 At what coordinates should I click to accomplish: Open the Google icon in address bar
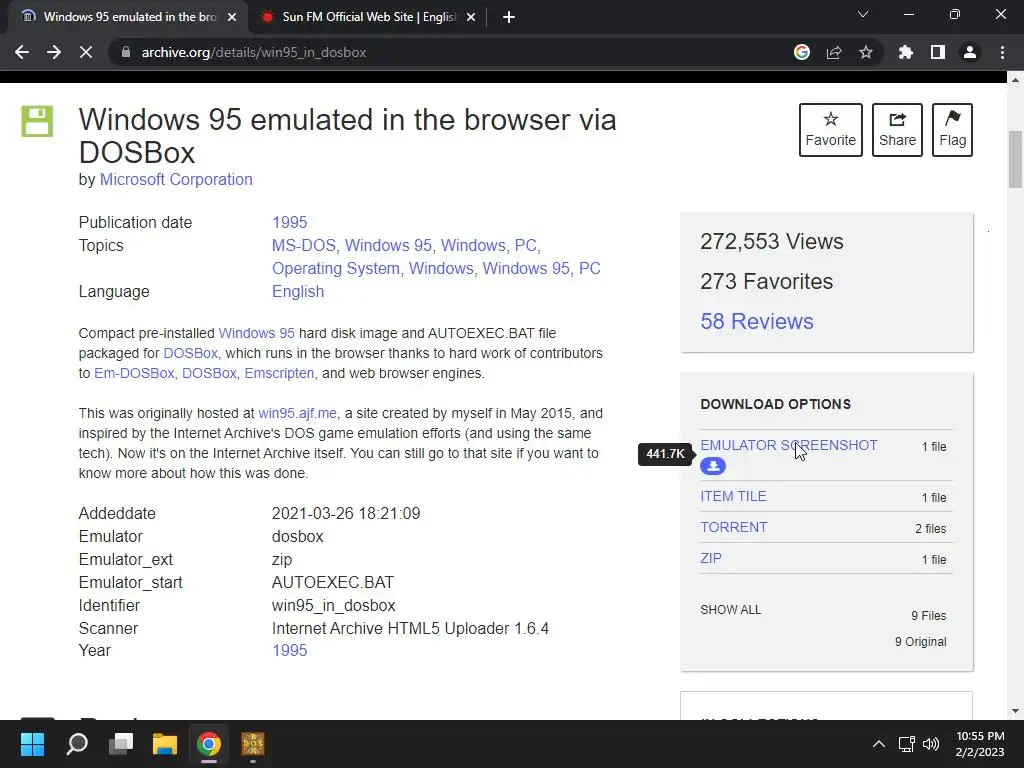click(802, 52)
